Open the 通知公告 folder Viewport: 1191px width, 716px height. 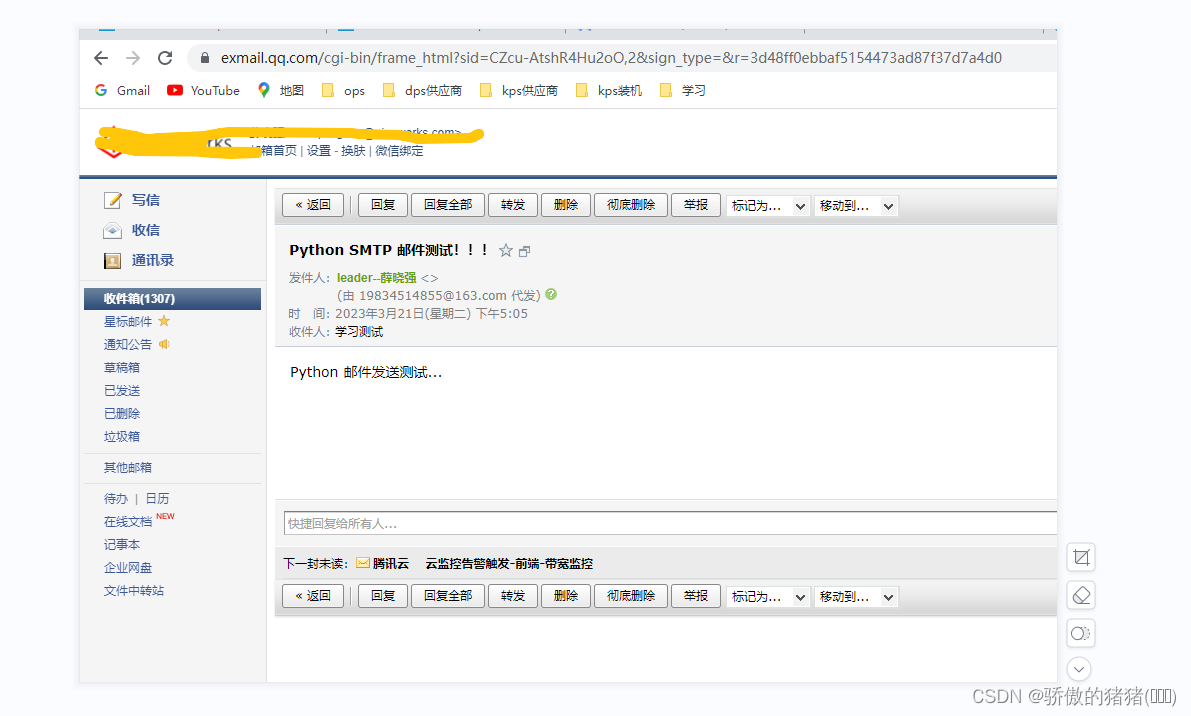coord(128,344)
